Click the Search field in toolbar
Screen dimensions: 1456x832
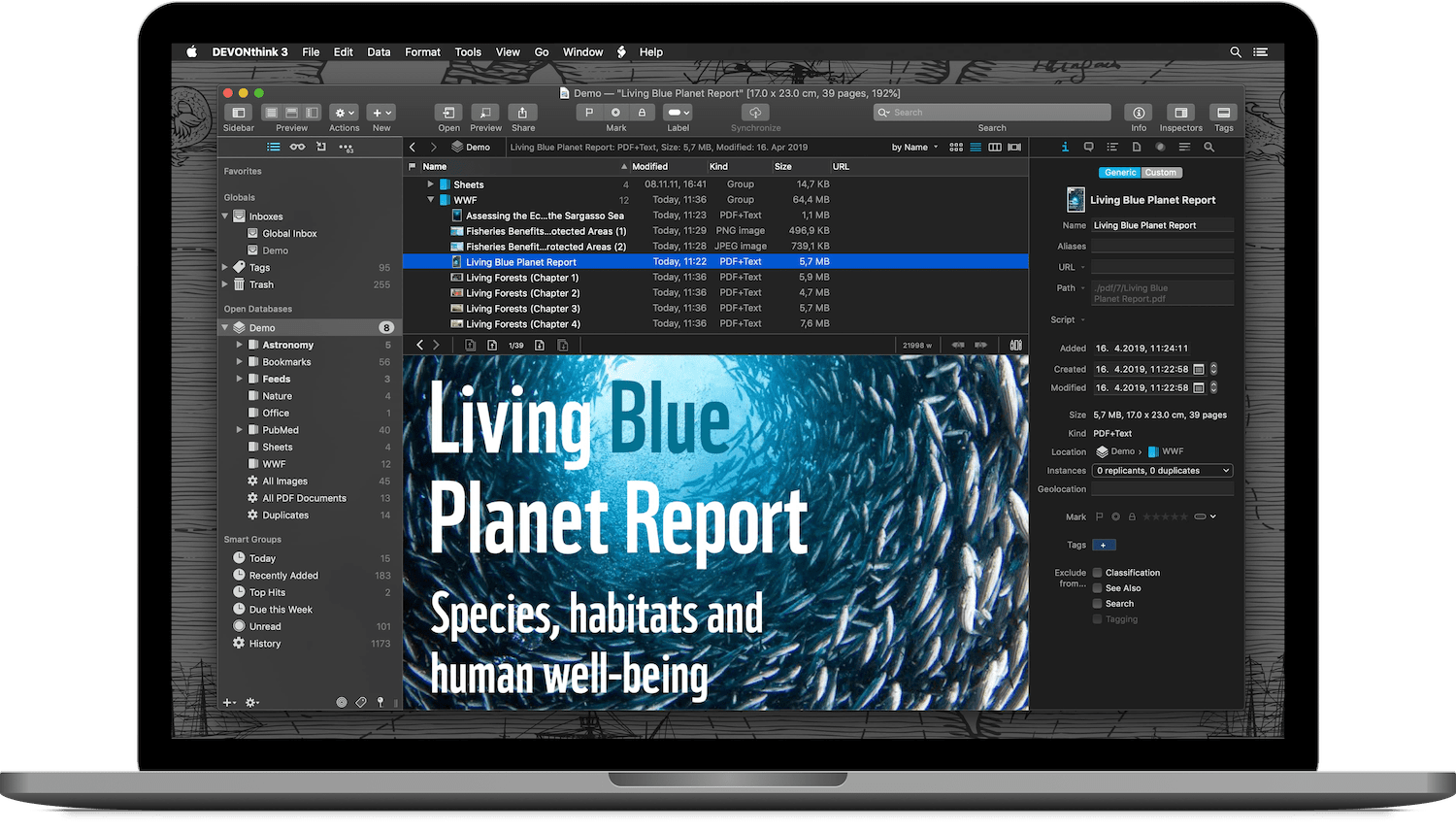click(992, 113)
